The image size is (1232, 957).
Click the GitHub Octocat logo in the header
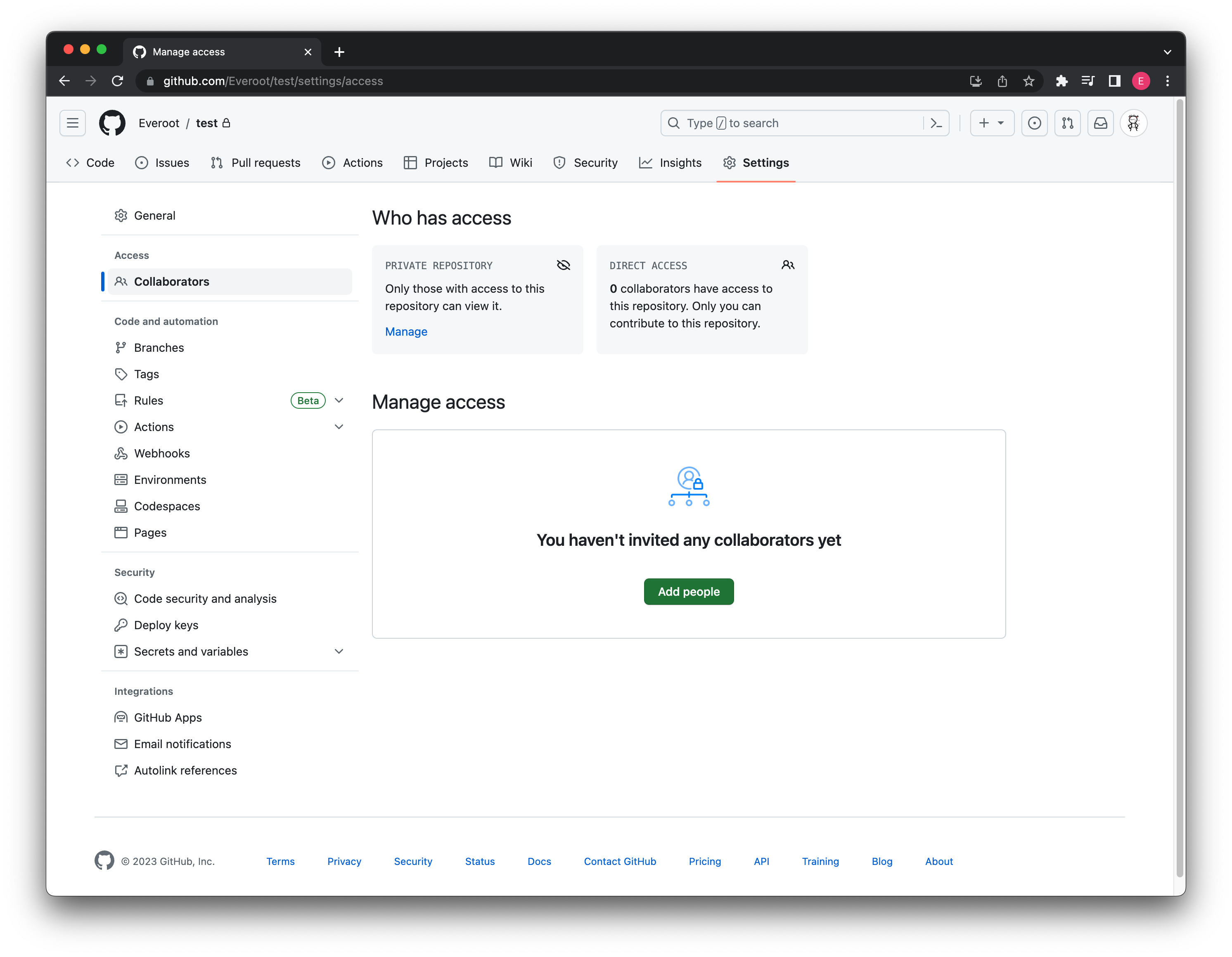click(x=112, y=123)
